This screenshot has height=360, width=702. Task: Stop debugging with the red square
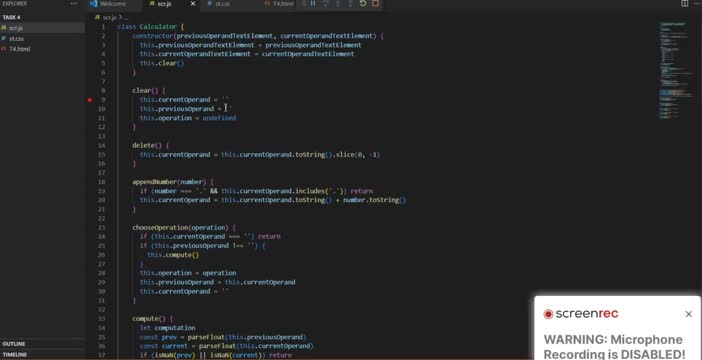pyautogui.click(x=375, y=4)
